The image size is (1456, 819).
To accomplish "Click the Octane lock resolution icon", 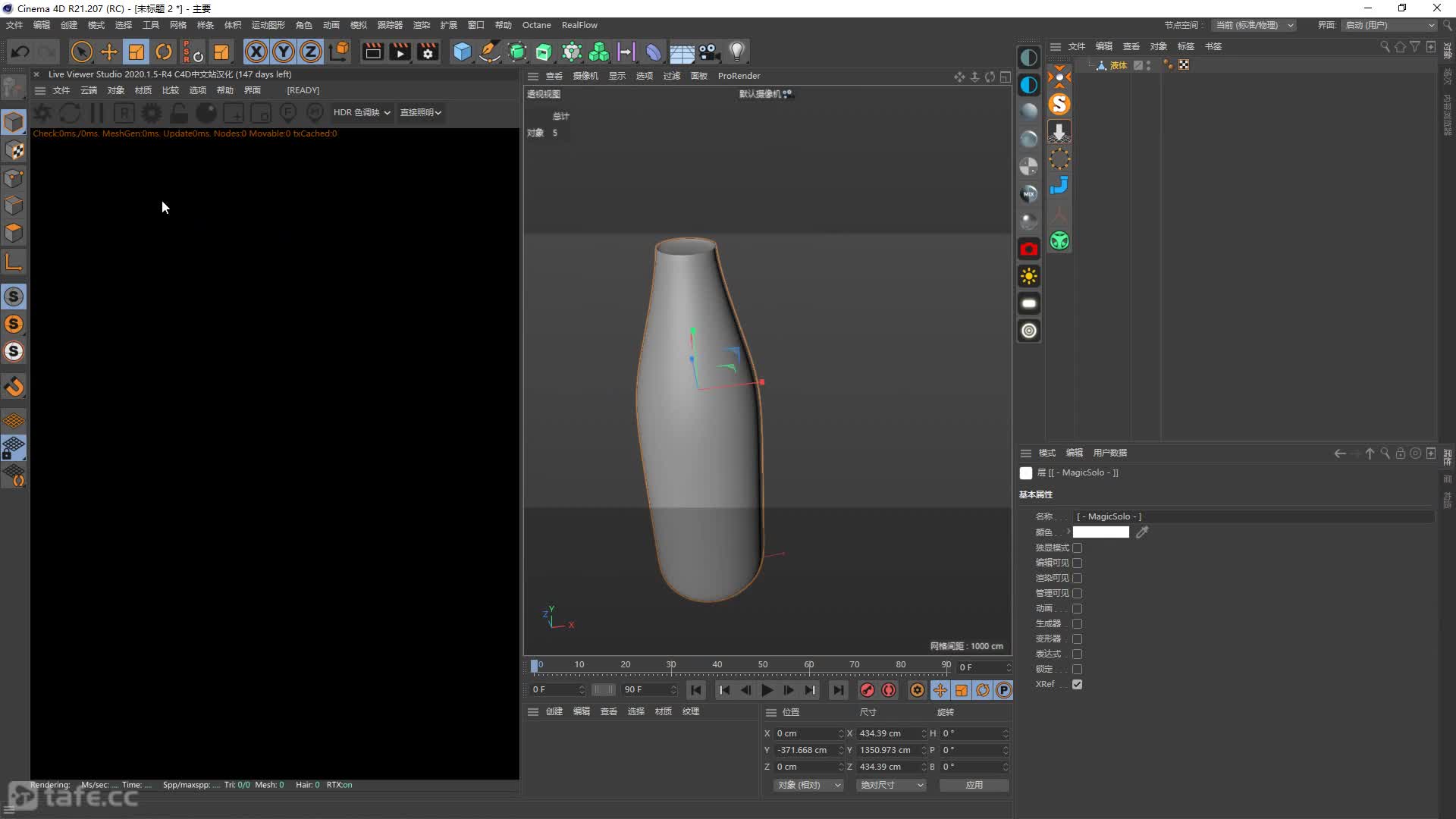I will click(179, 113).
